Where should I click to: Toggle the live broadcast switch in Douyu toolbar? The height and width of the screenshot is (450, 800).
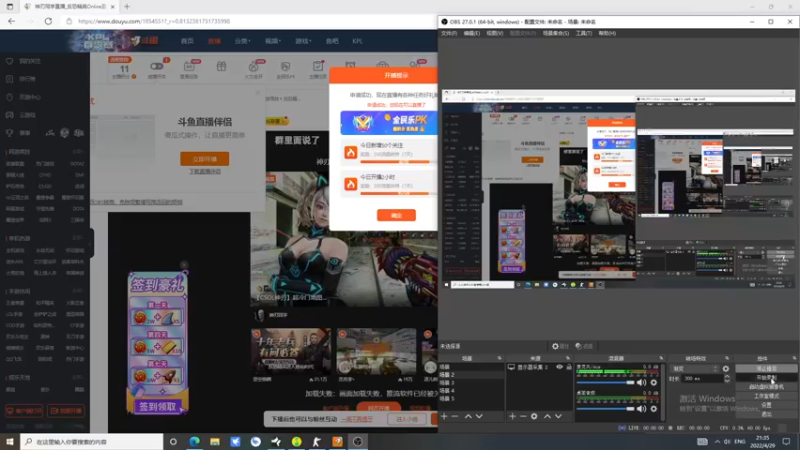click(x=156, y=66)
